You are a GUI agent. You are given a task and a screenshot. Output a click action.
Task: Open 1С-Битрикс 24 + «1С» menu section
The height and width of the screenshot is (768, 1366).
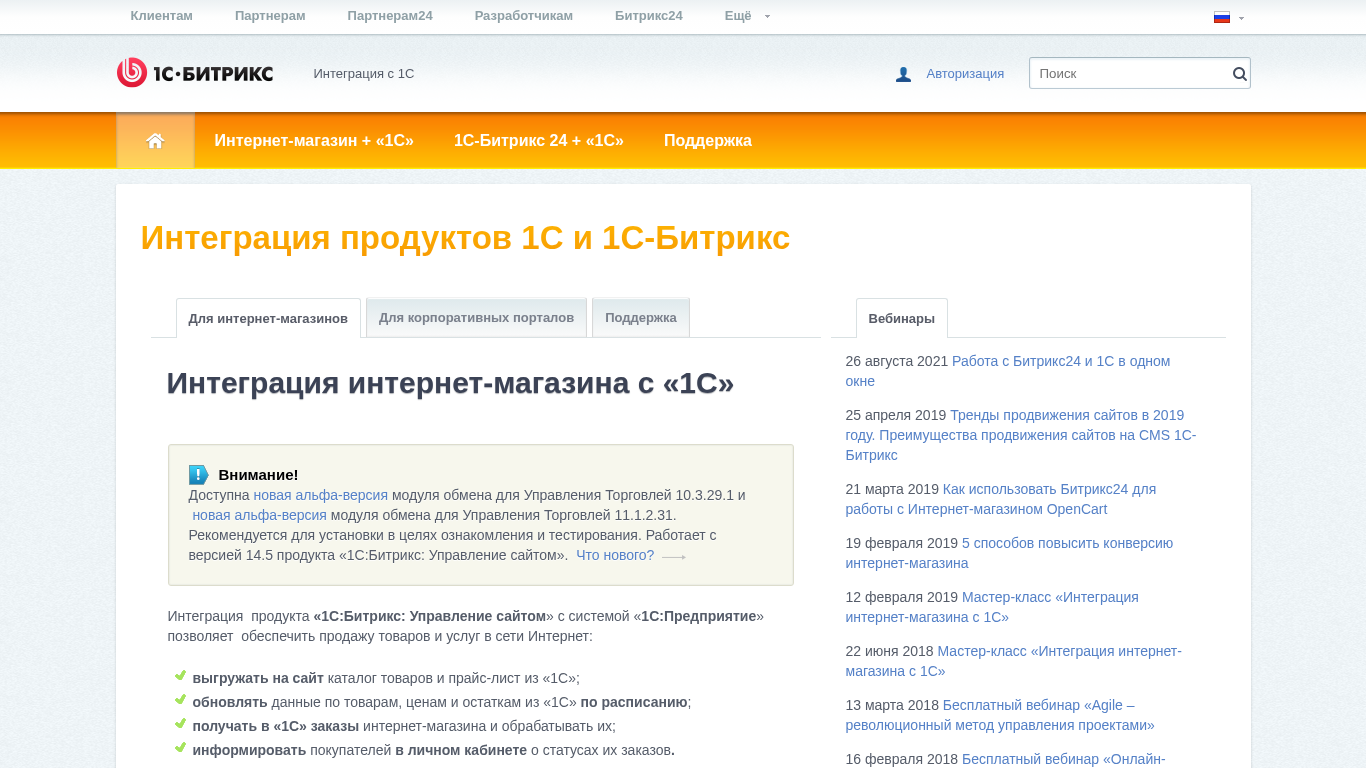[x=538, y=141]
